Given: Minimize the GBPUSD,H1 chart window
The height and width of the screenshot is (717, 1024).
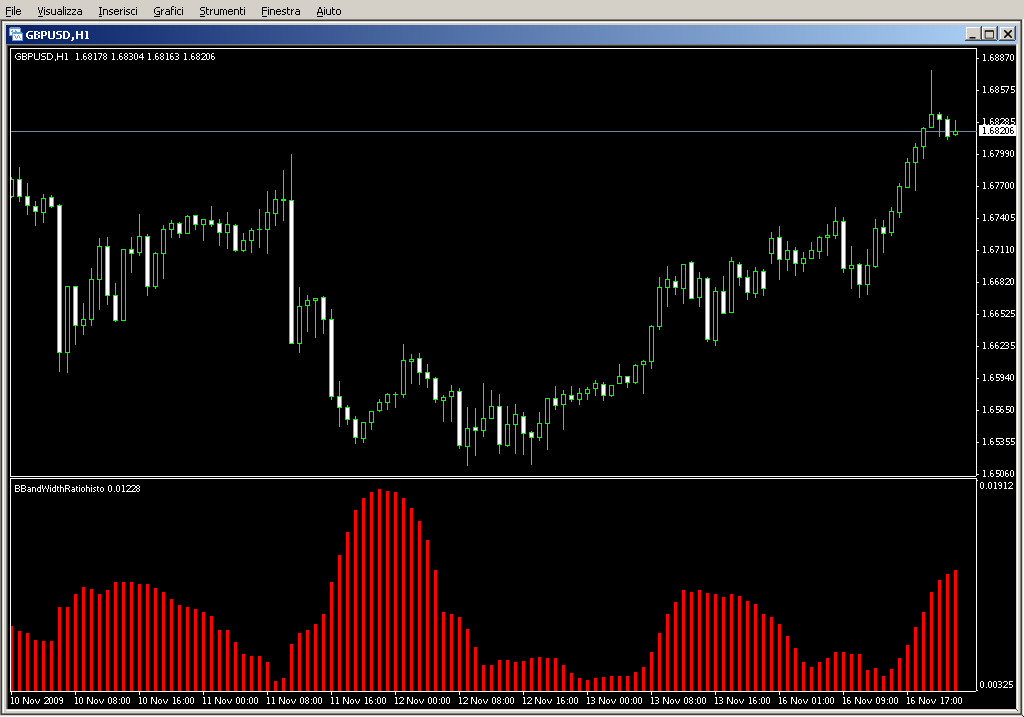Looking at the screenshot, I should 972,34.
